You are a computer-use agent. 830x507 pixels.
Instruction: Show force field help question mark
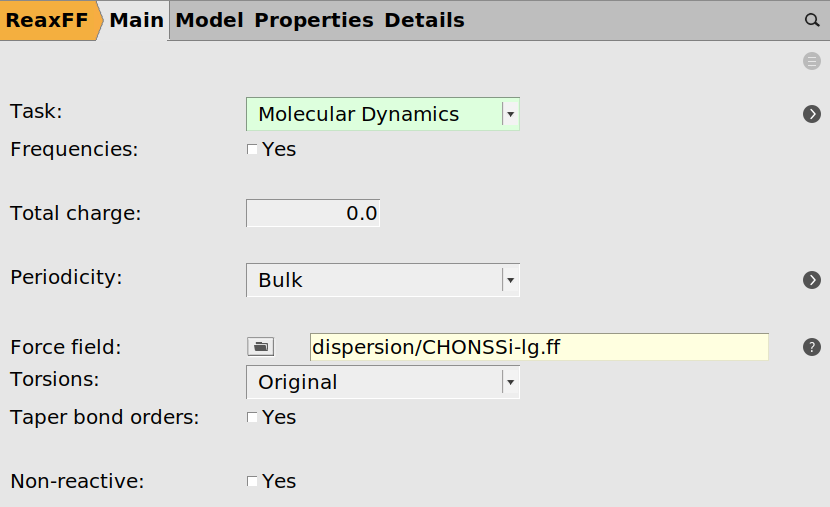[x=812, y=347]
